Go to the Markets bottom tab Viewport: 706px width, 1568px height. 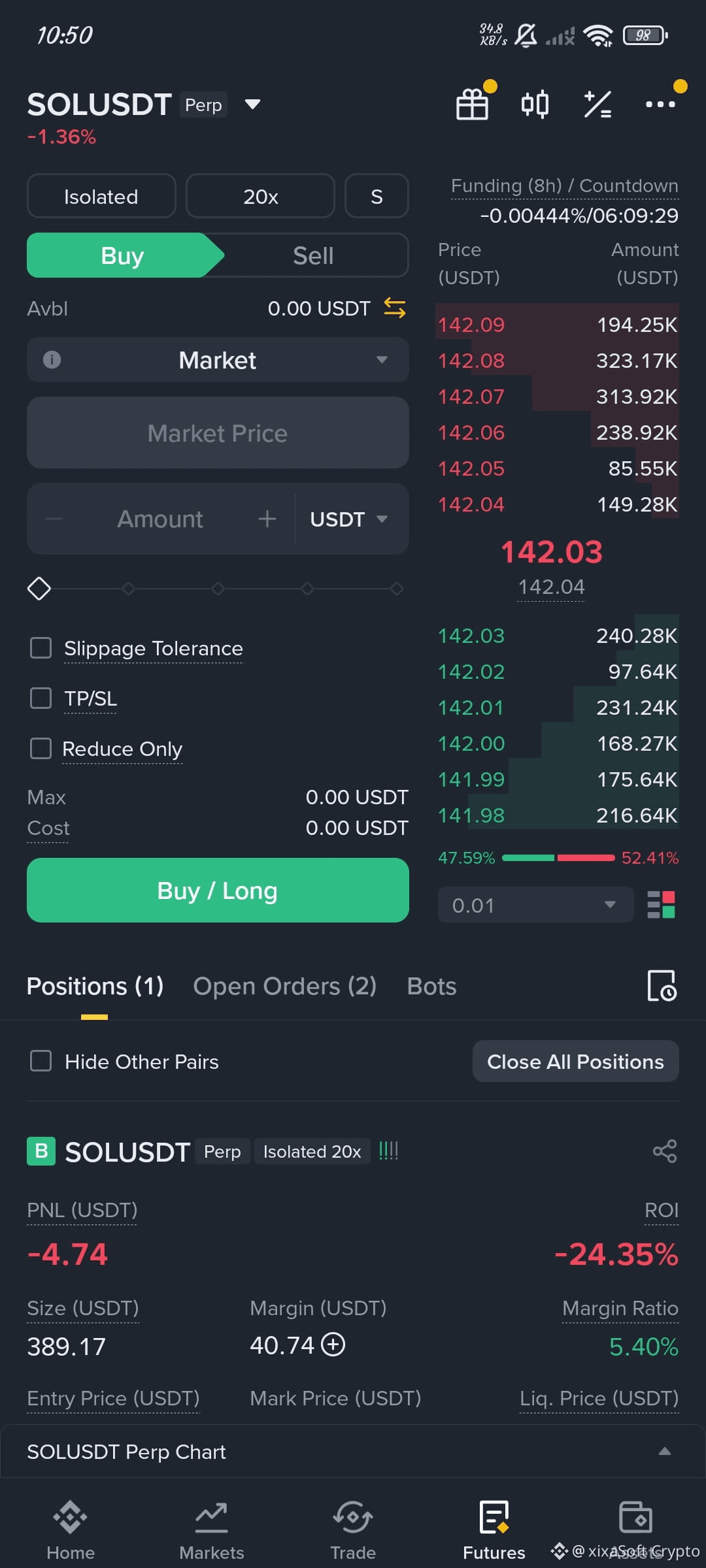tap(212, 1530)
